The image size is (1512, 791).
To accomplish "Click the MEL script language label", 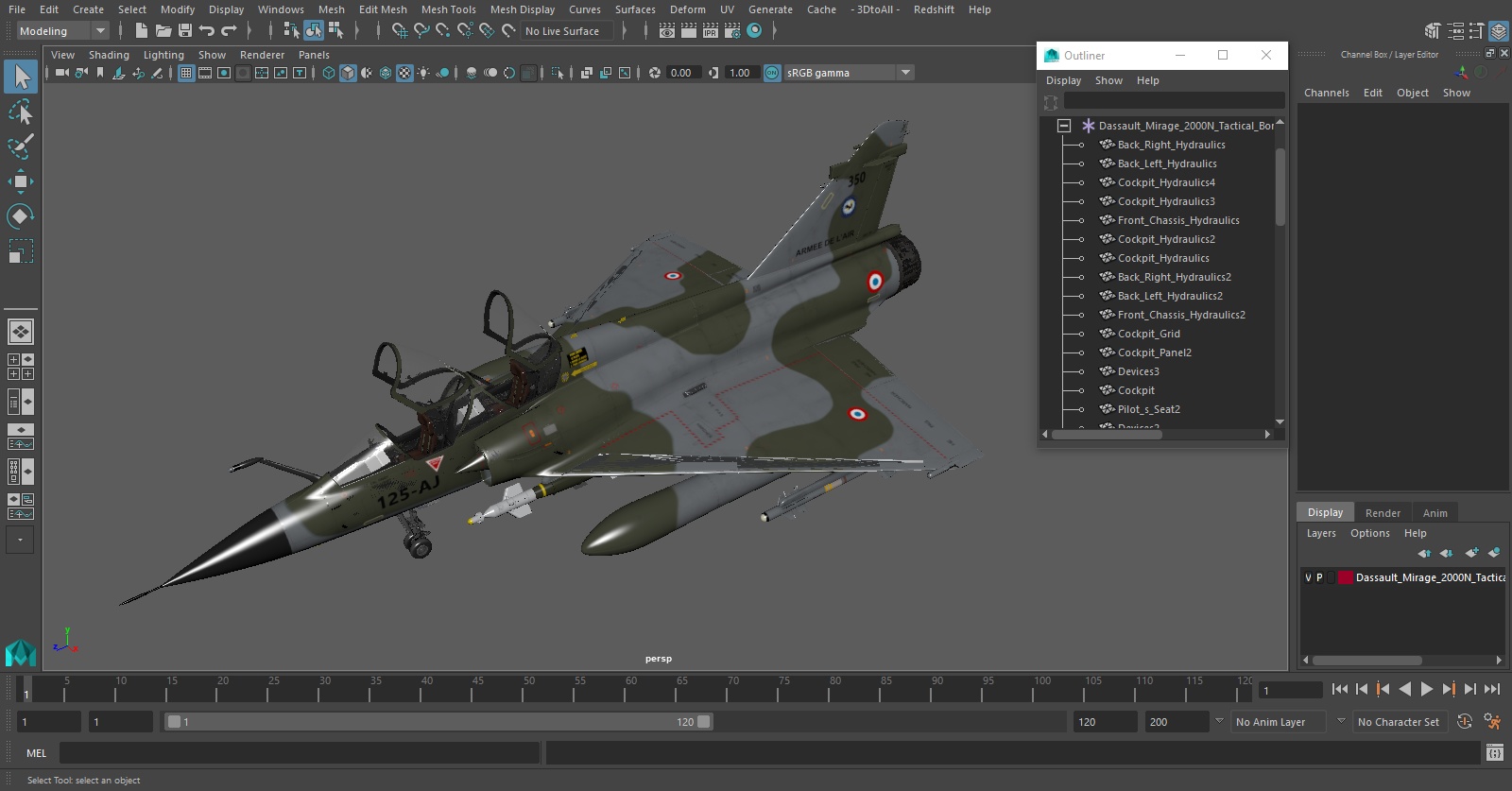I will [36, 753].
